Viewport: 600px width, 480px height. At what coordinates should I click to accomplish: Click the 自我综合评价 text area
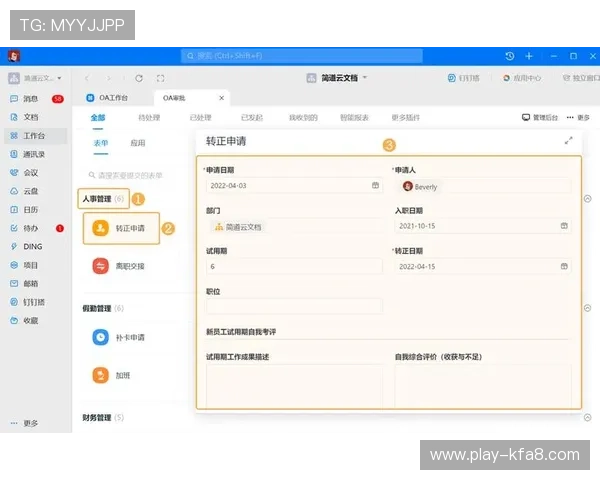click(x=483, y=386)
